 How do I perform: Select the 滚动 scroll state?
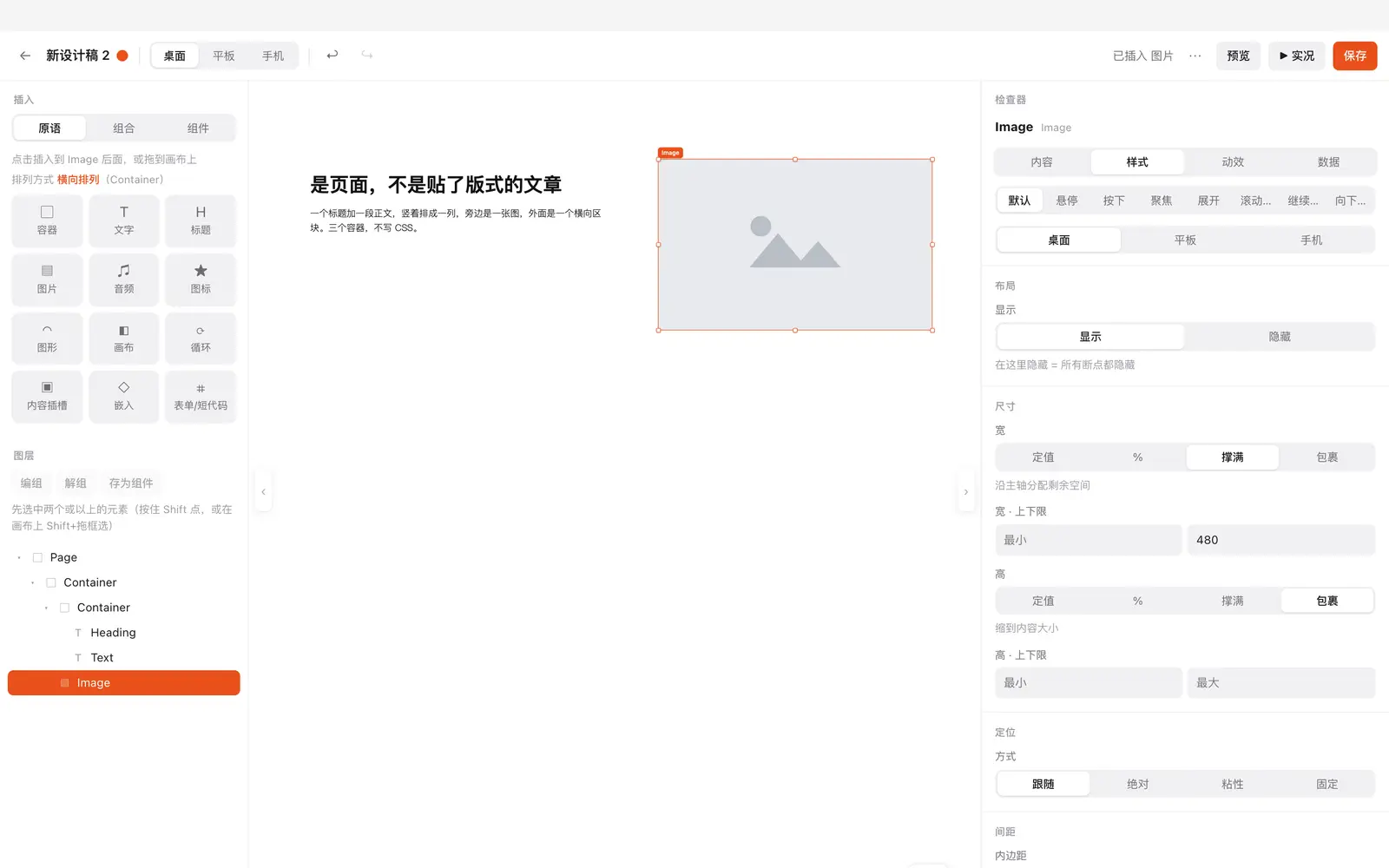tap(1255, 201)
